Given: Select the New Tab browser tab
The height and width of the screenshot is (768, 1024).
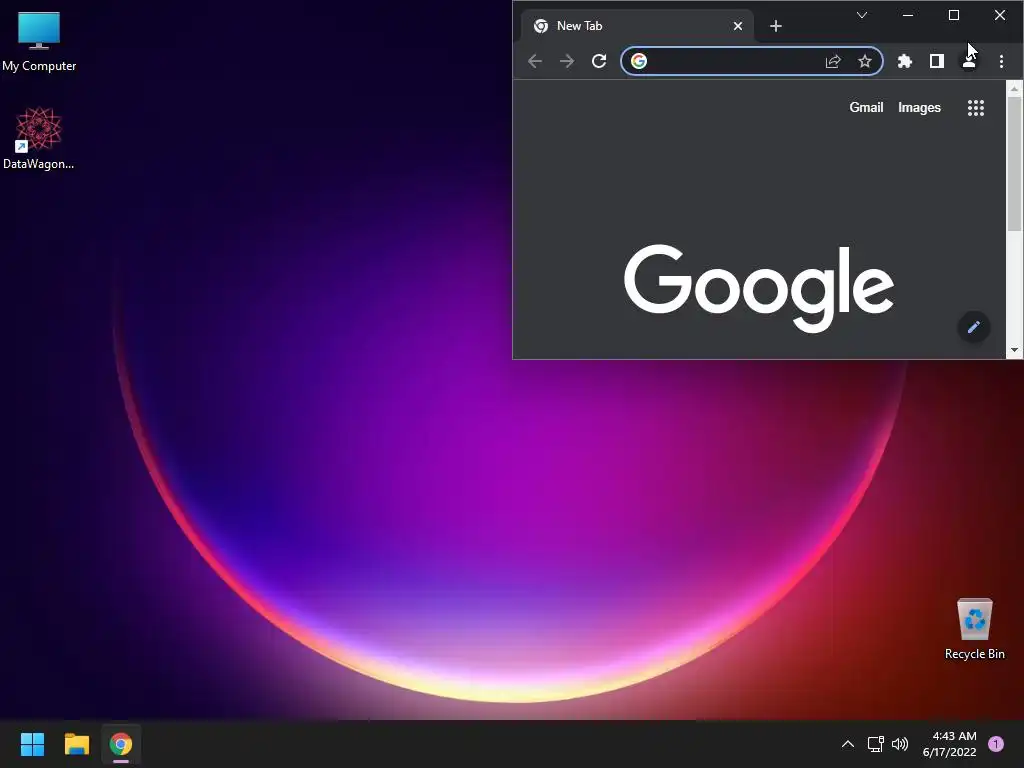Looking at the screenshot, I should click(637, 26).
